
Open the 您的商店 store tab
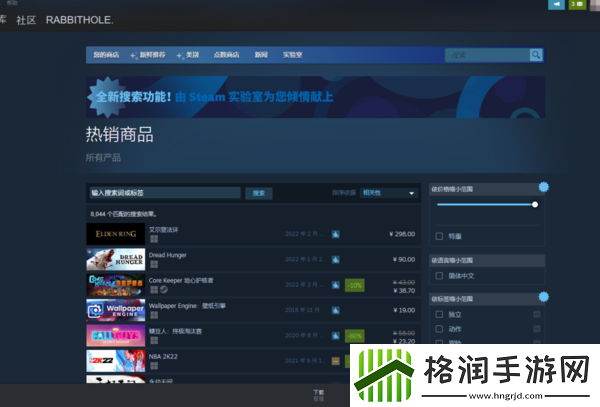(106, 55)
